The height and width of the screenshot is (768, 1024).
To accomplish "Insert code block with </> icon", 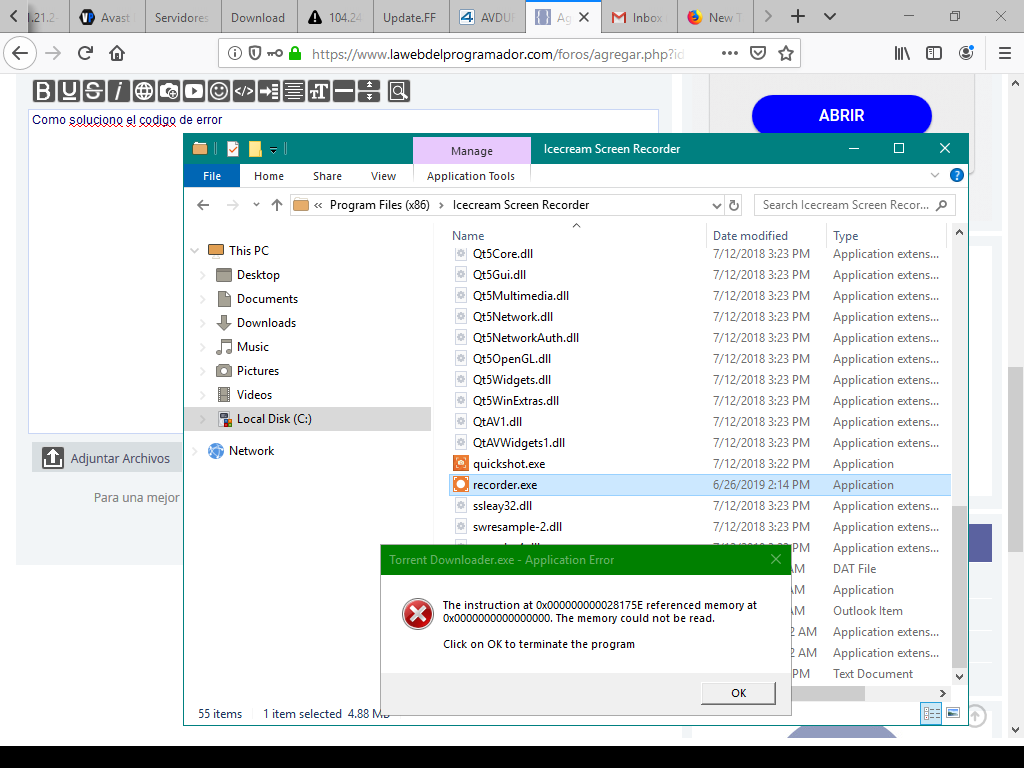I will (x=244, y=91).
